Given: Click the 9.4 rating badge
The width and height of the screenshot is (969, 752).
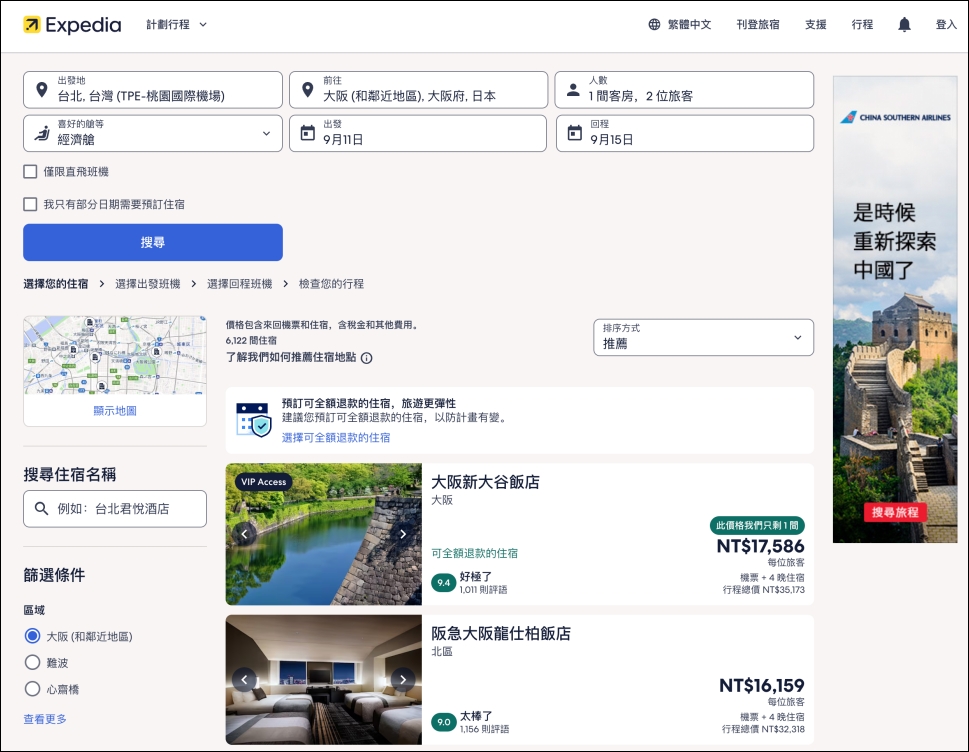Looking at the screenshot, I should pos(443,583).
